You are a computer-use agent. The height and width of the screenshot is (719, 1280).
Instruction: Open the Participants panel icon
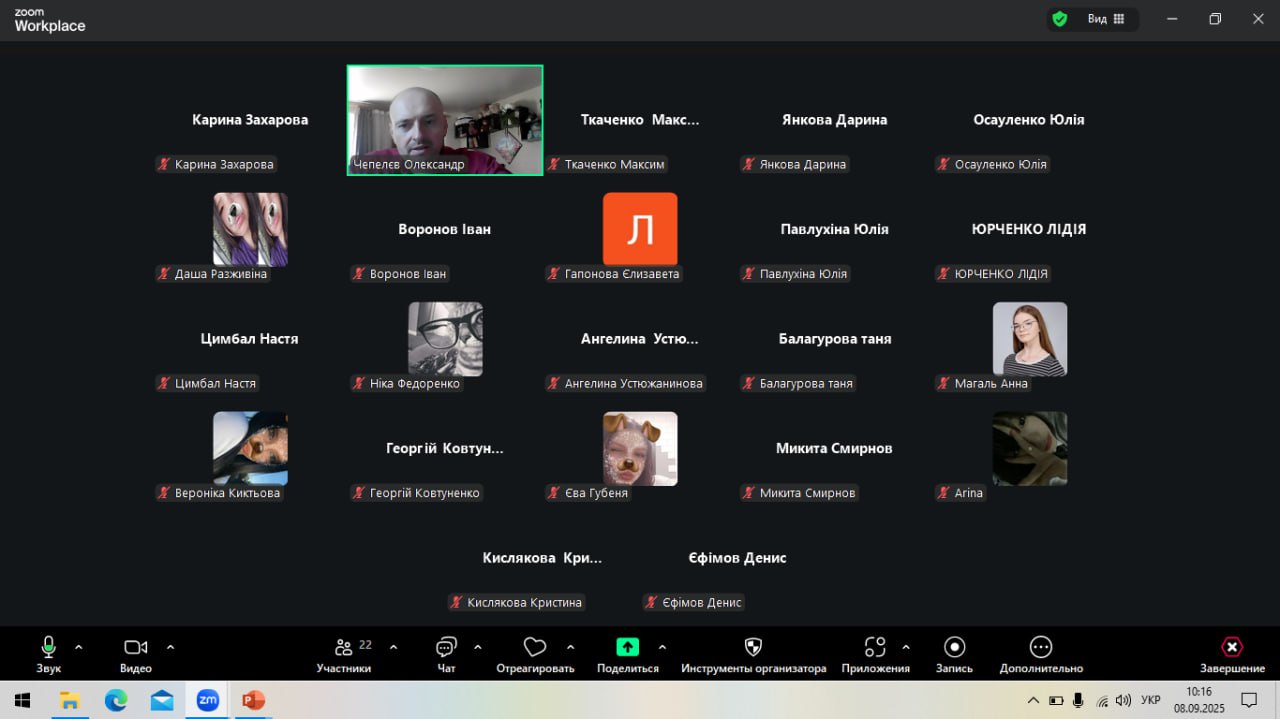(x=344, y=647)
